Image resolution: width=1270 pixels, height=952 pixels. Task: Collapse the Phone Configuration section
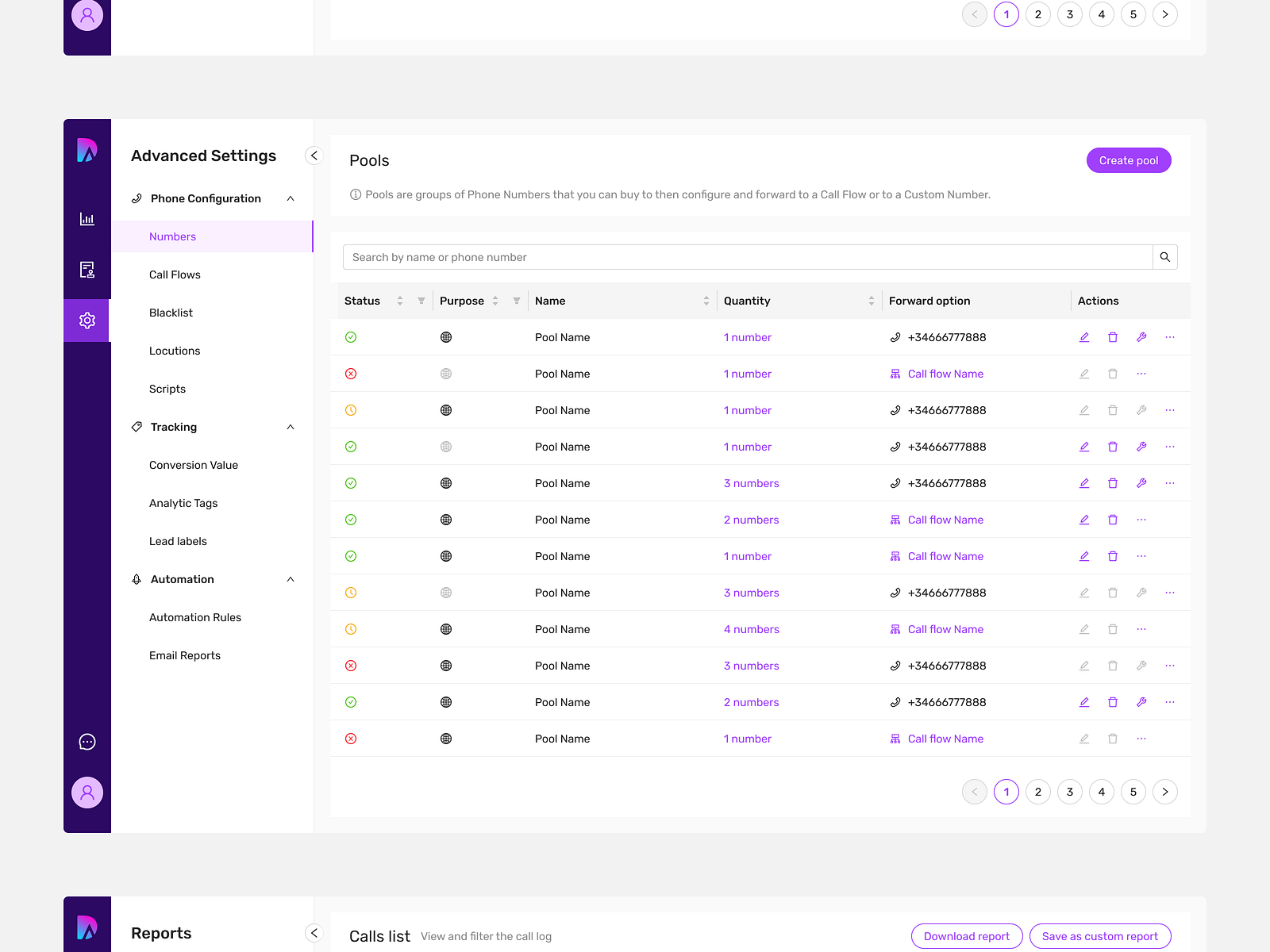pyautogui.click(x=291, y=198)
